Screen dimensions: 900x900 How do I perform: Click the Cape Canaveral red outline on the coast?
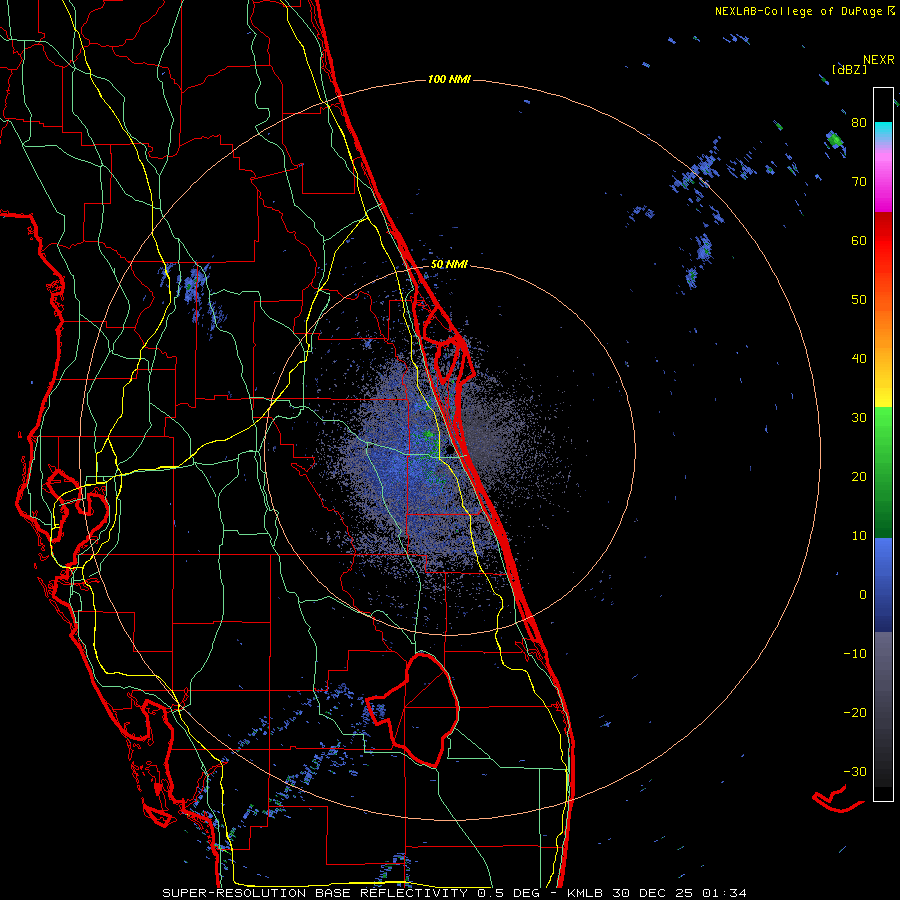tap(448, 344)
